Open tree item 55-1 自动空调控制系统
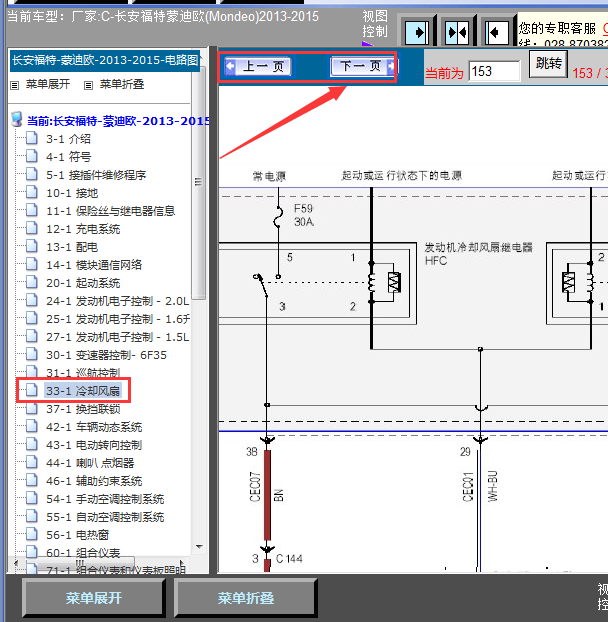 click(105, 517)
